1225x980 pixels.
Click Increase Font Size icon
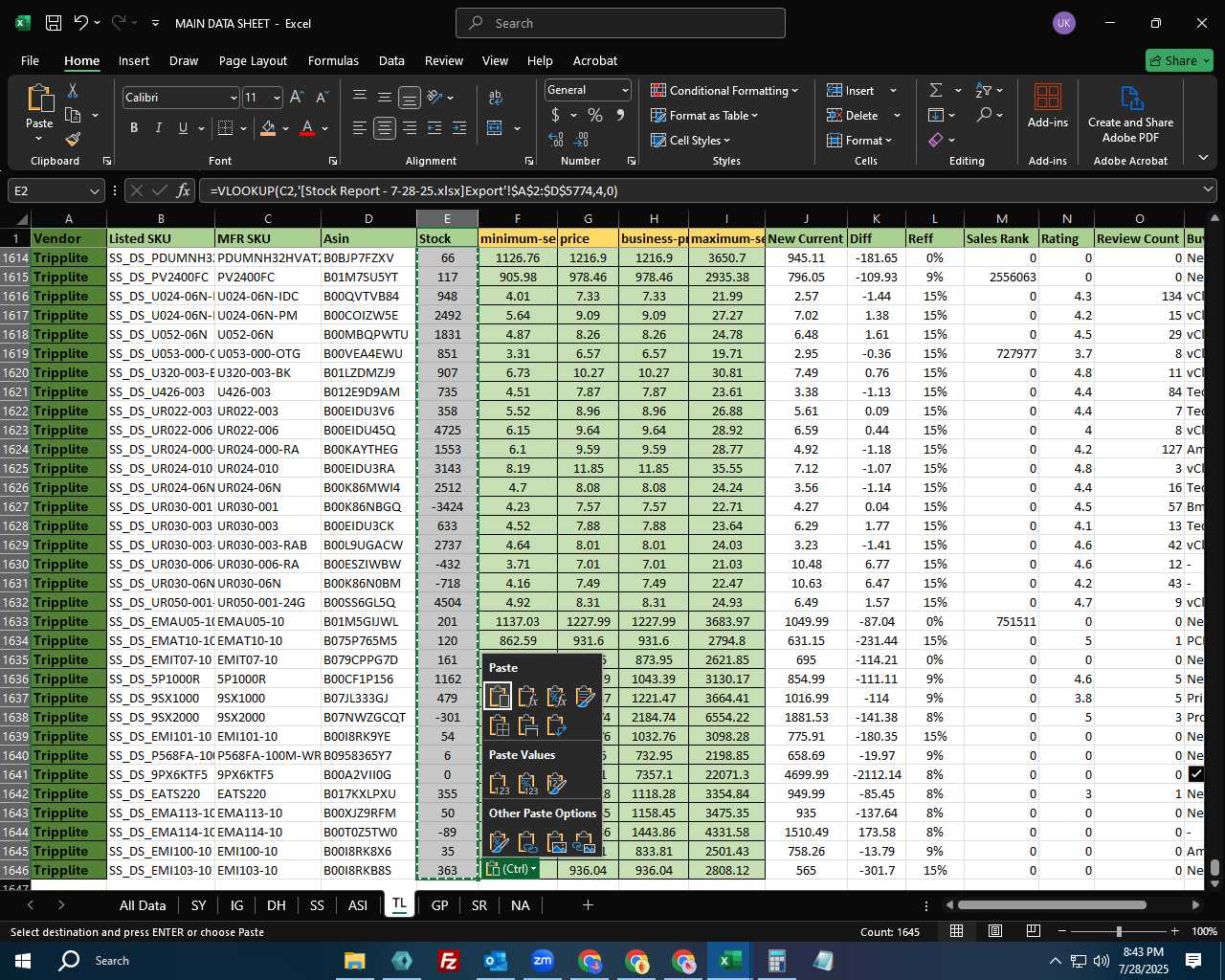[x=297, y=98]
